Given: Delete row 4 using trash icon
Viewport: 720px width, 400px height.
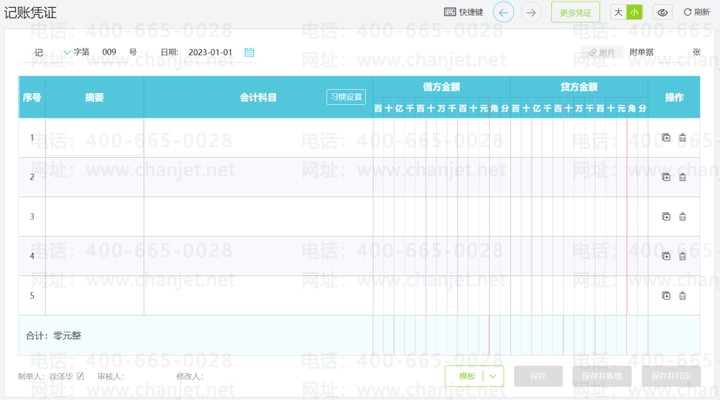Looking at the screenshot, I should click(x=682, y=256).
